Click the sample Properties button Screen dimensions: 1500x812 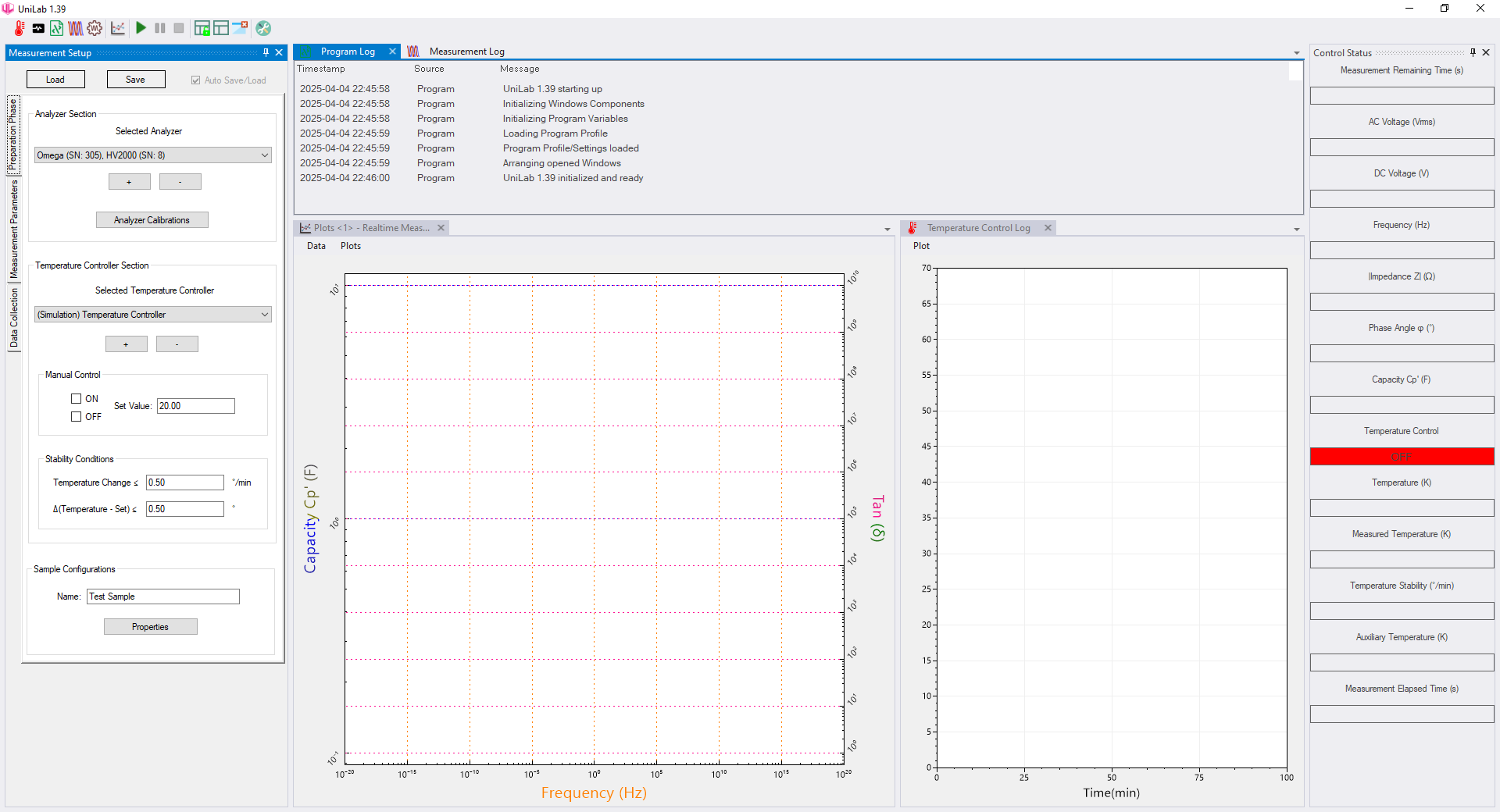point(150,627)
